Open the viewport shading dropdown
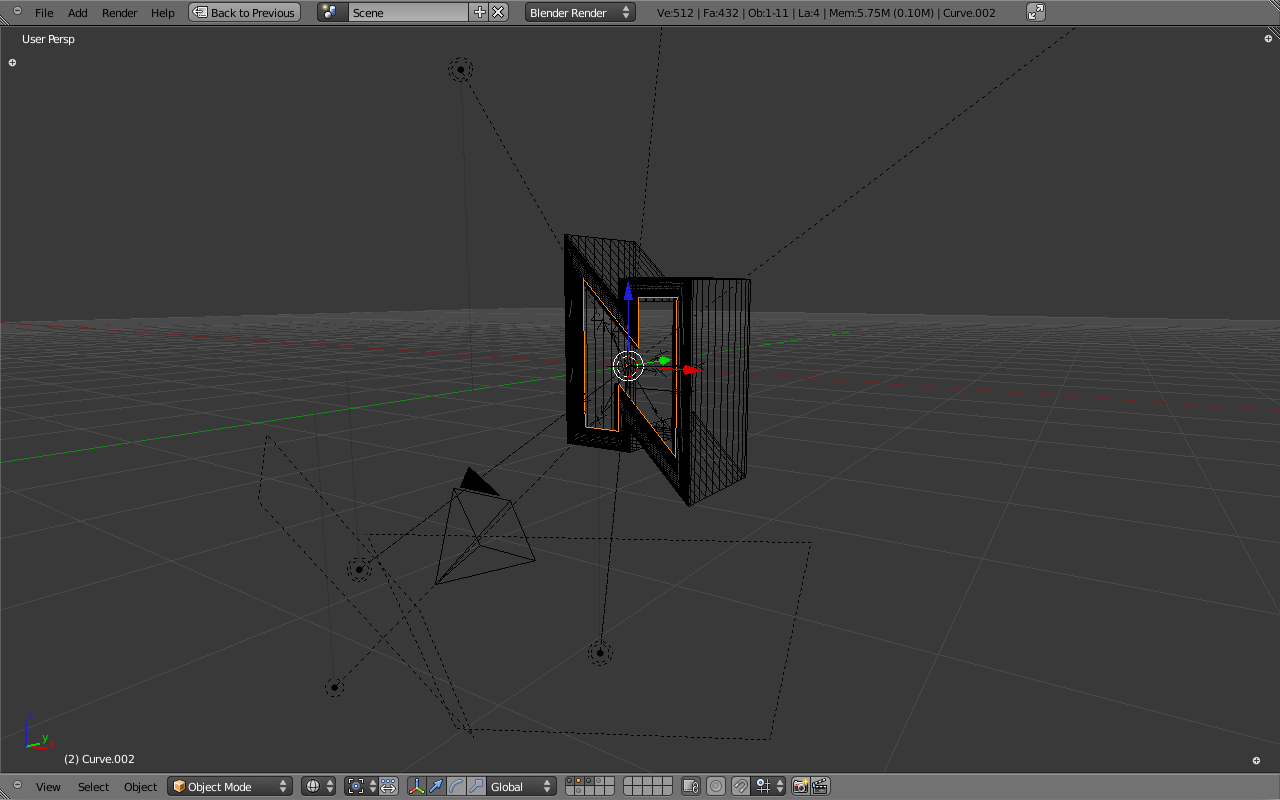Viewport: 1280px width, 800px height. (x=318, y=787)
